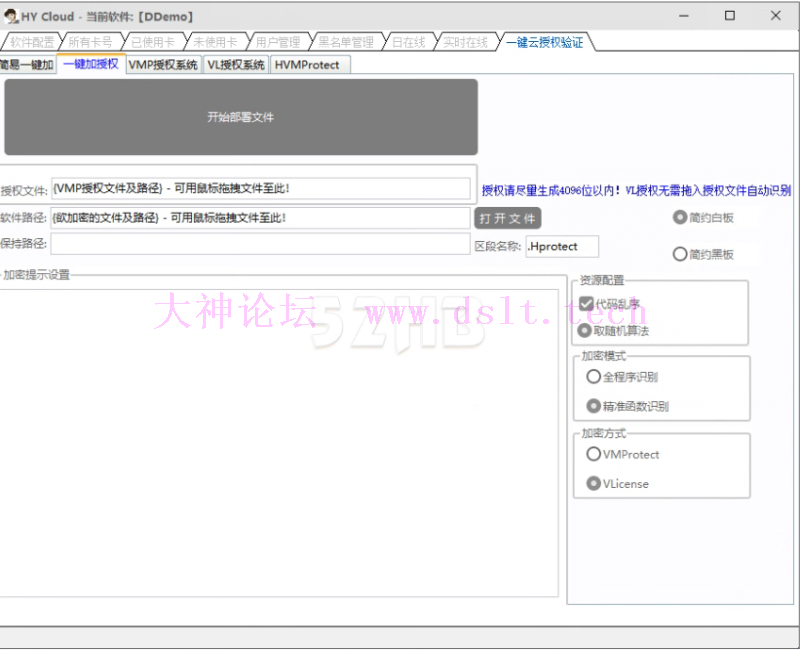
Task: Choose VMProtect as encryption method
Action: [594, 454]
